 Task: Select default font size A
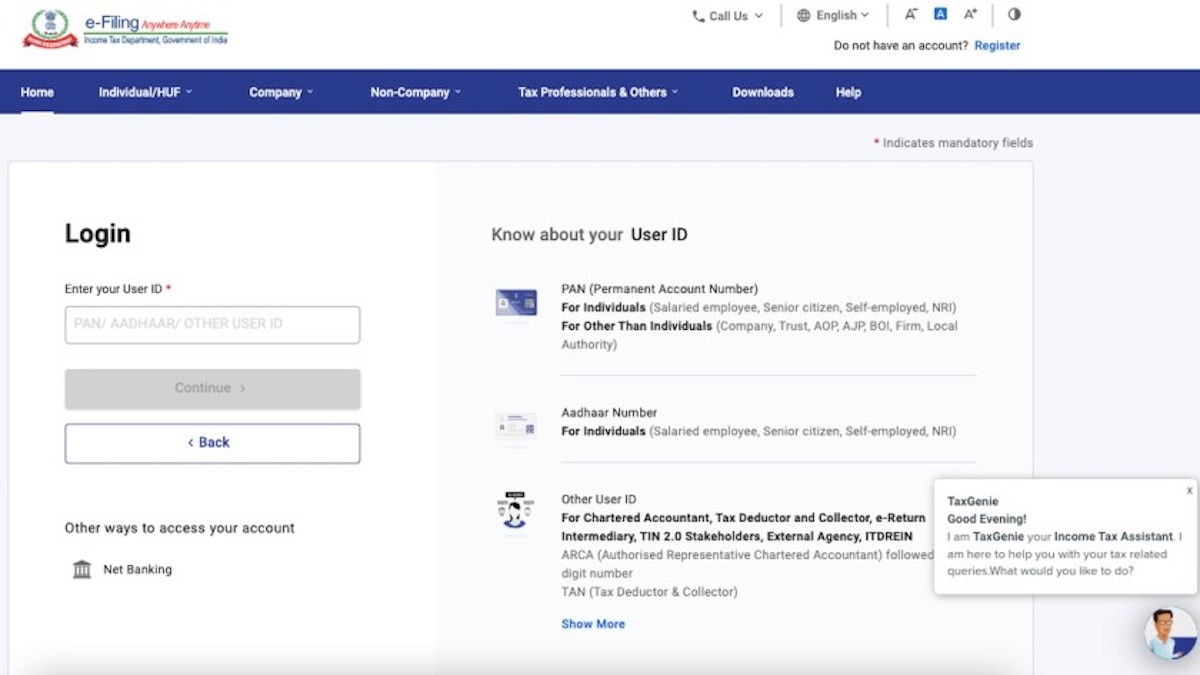click(x=940, y=14)
